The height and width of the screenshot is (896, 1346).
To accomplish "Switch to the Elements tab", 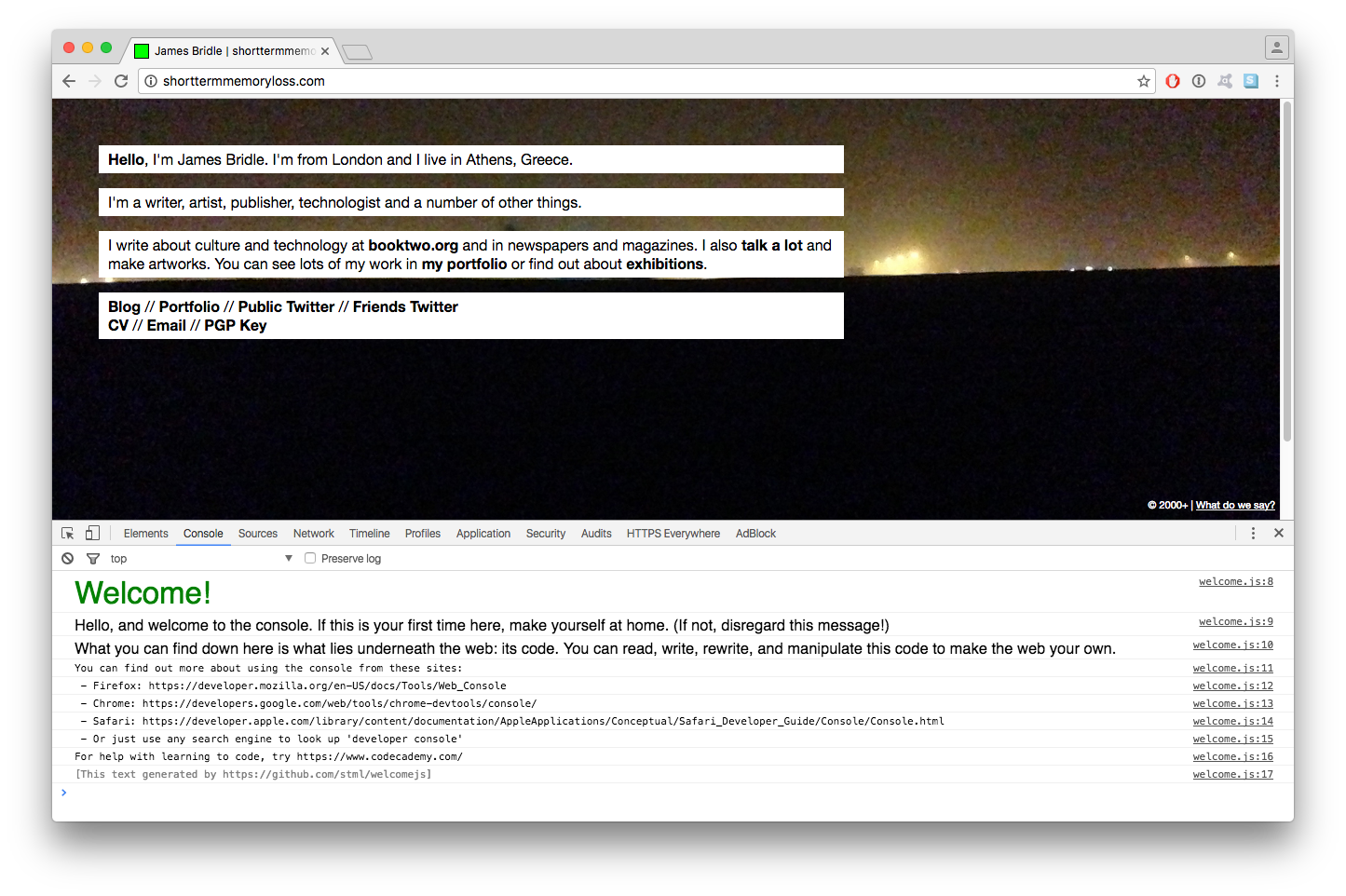I will point(145,534).
